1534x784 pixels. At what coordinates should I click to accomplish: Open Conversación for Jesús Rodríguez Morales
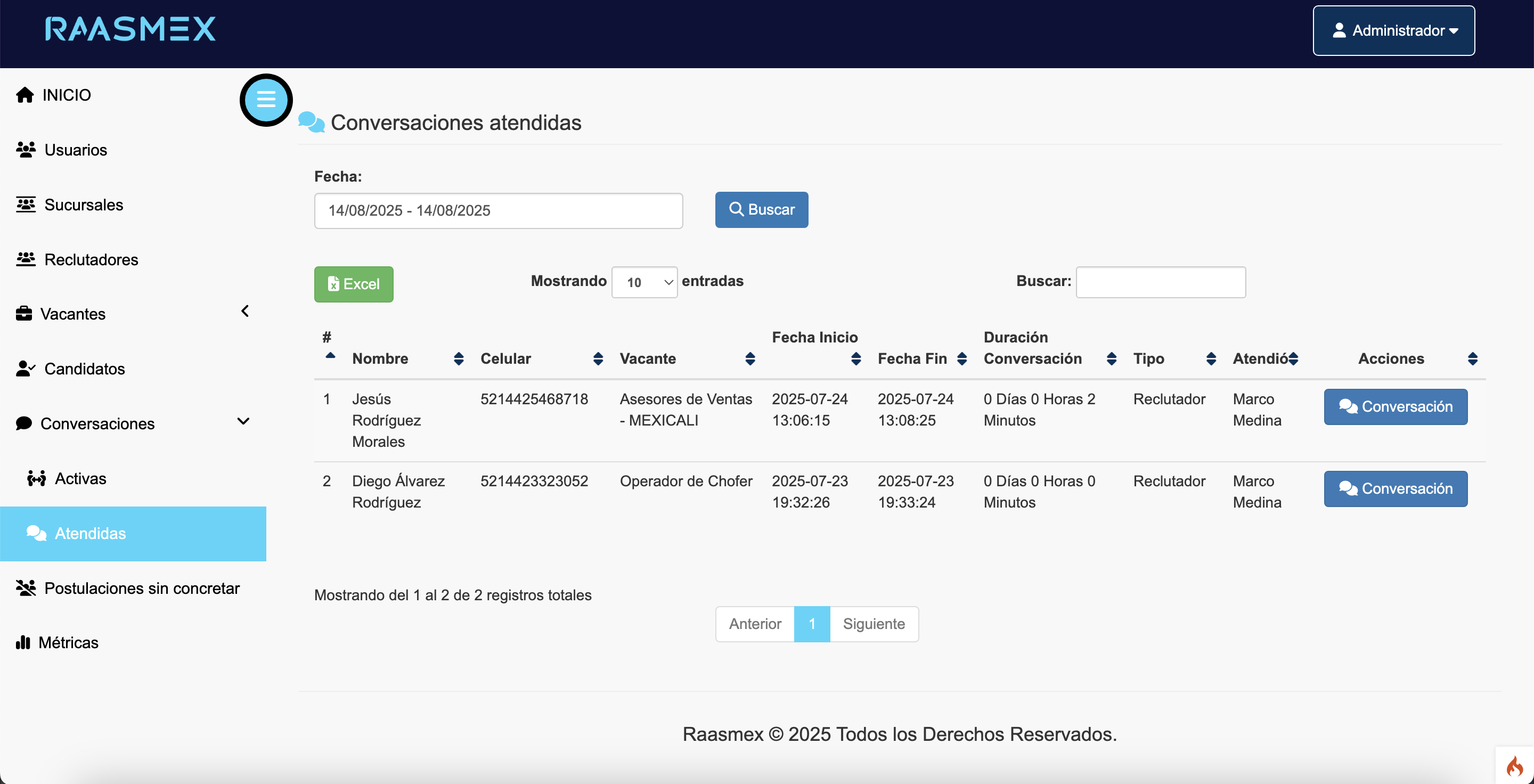1396,406
